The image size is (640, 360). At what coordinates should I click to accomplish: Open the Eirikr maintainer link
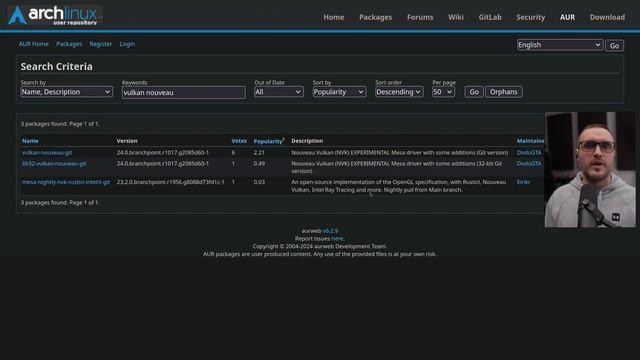tap(523, 182)
